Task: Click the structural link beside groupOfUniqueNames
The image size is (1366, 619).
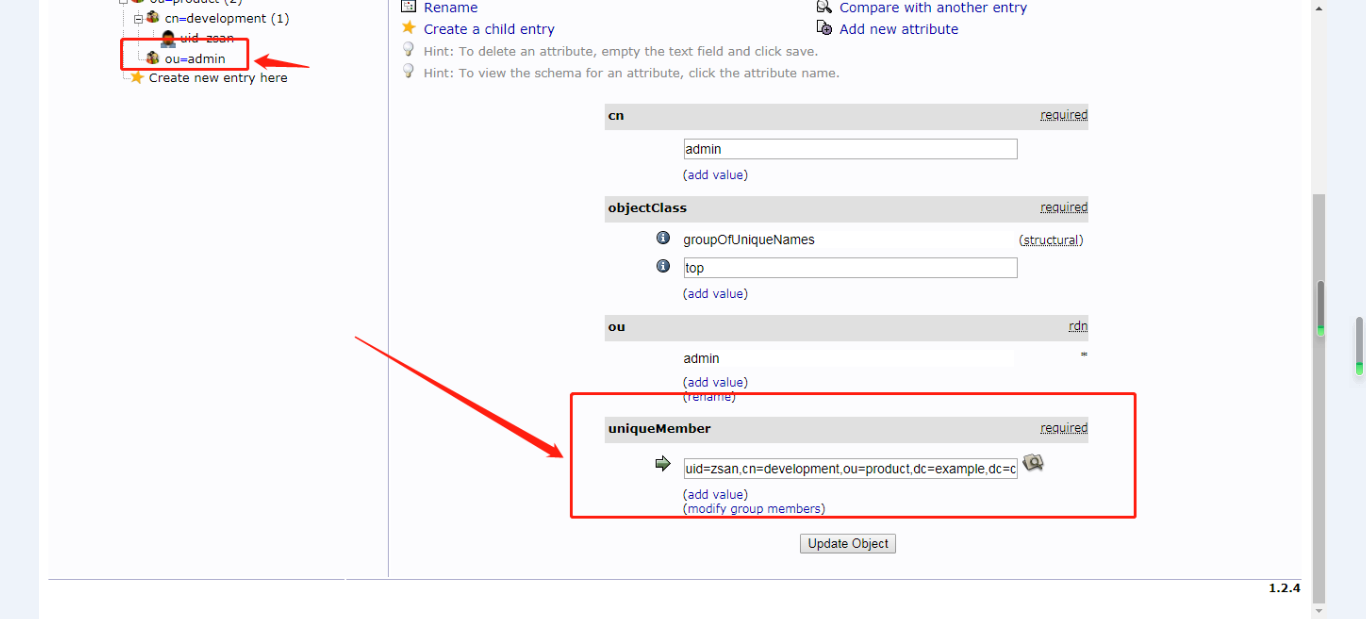Action: 1051,240
